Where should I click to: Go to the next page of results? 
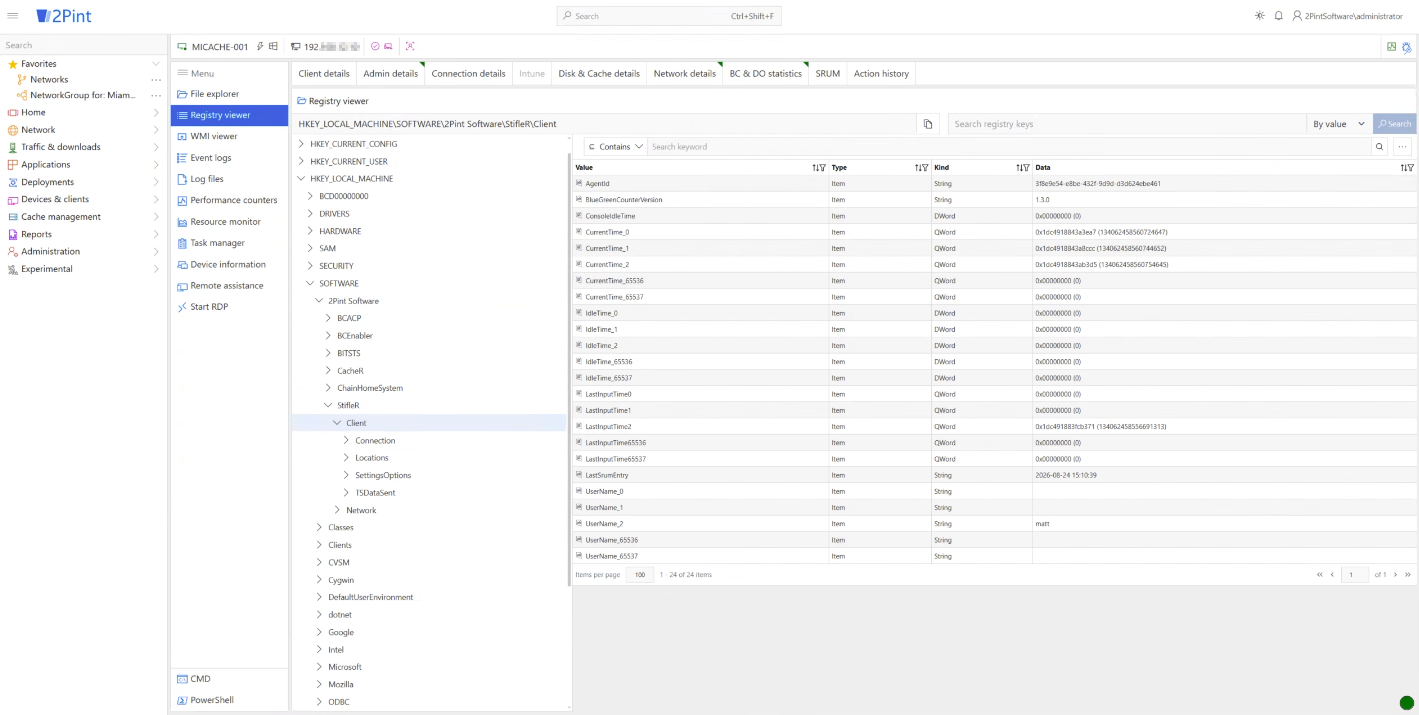point(1395,575)
